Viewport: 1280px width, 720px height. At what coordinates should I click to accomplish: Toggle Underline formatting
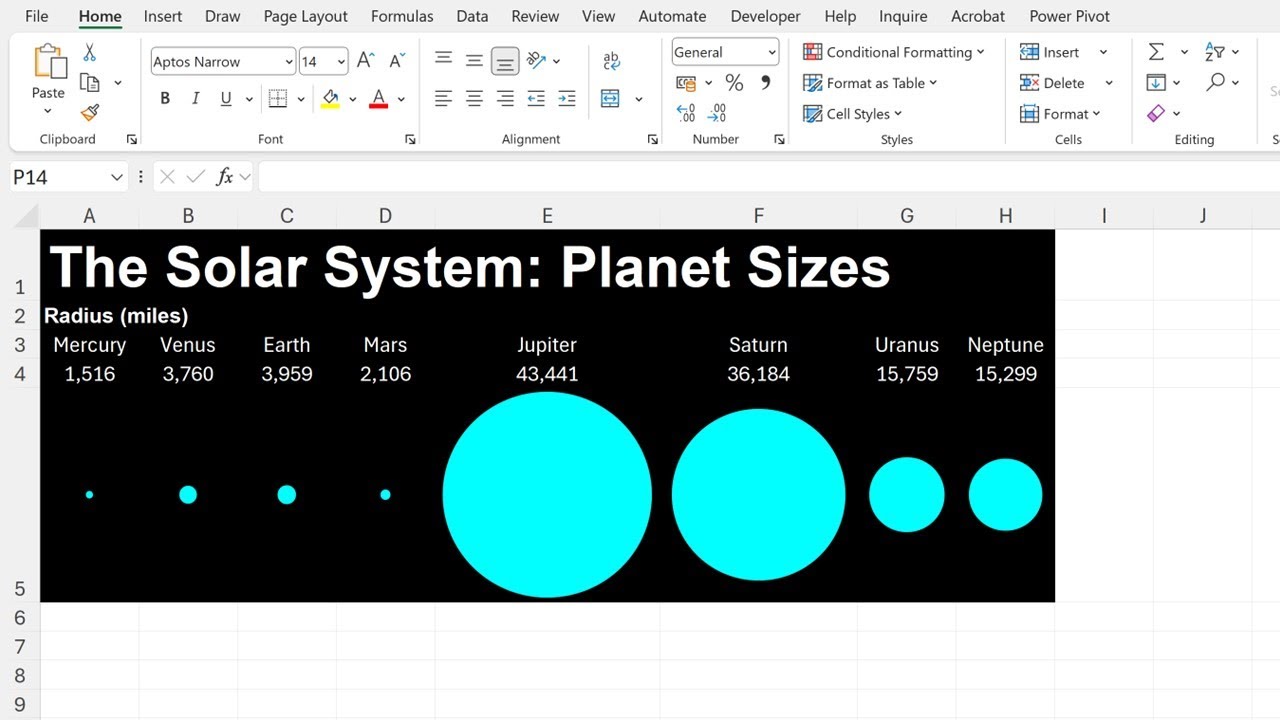point(226,98)
